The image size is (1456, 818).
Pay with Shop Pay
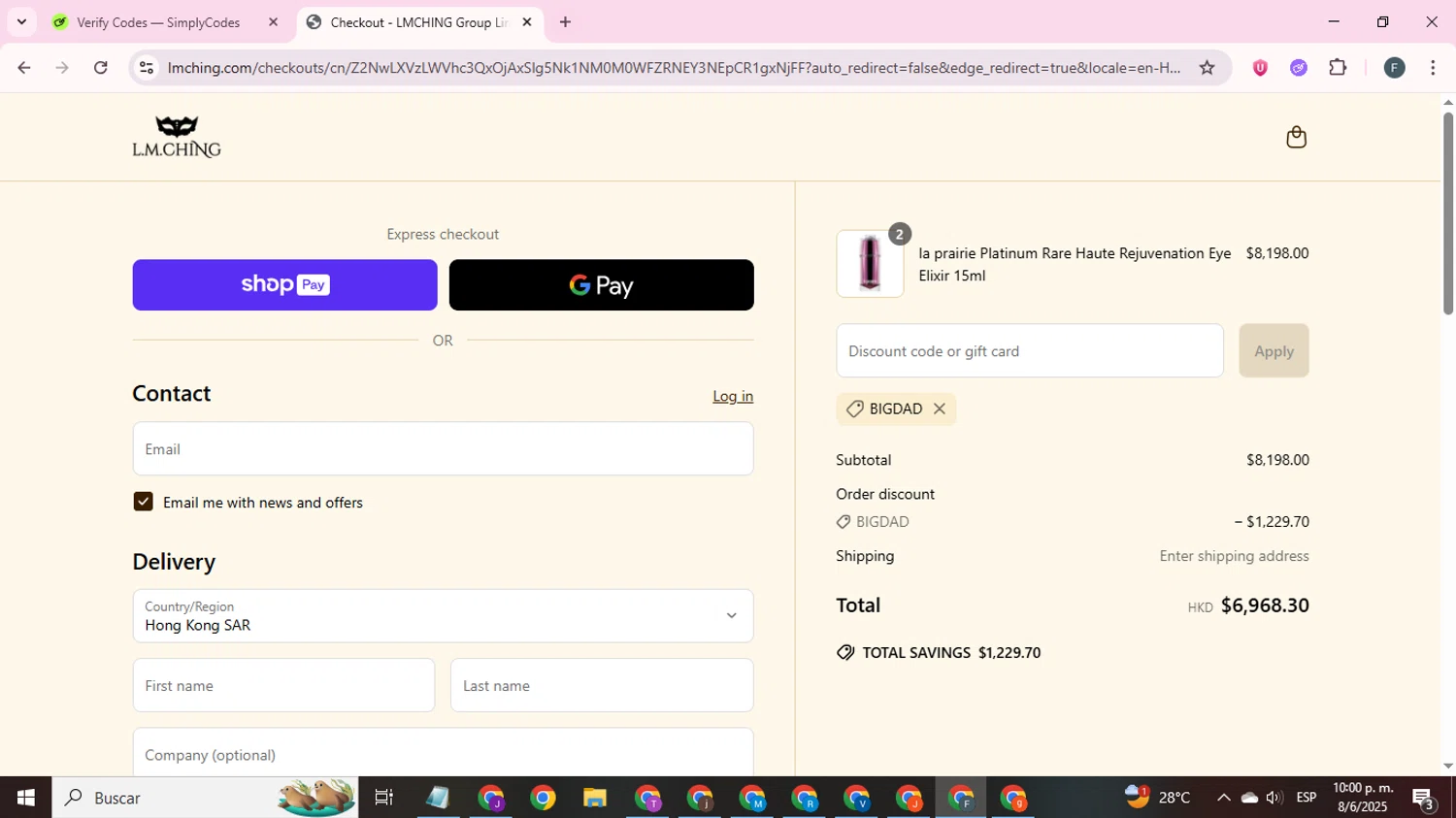pos(284,285)
